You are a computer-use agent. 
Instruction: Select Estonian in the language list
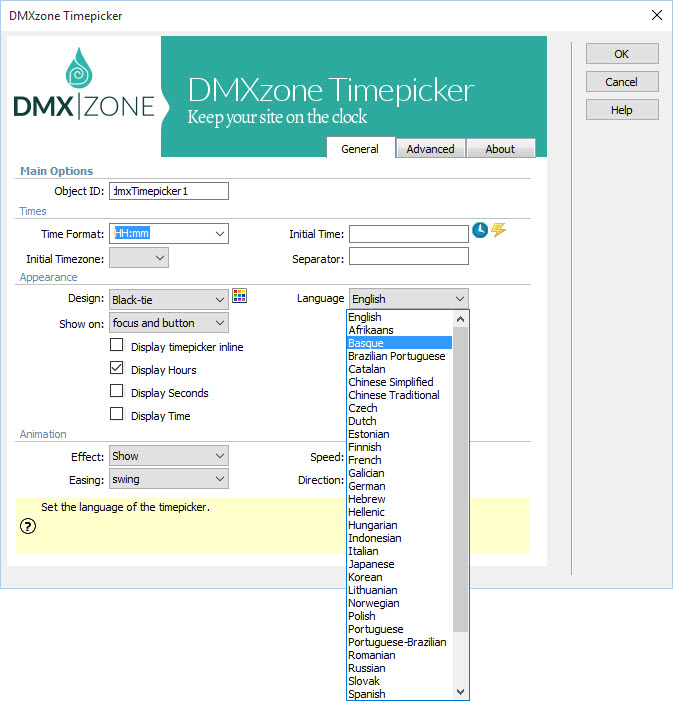click(400, 434)
